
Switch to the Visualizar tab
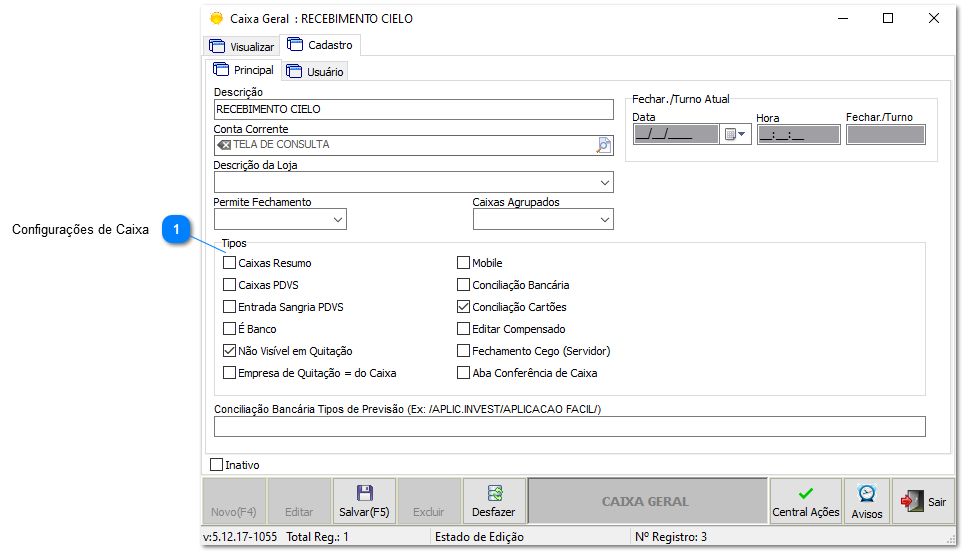point(242,46)
